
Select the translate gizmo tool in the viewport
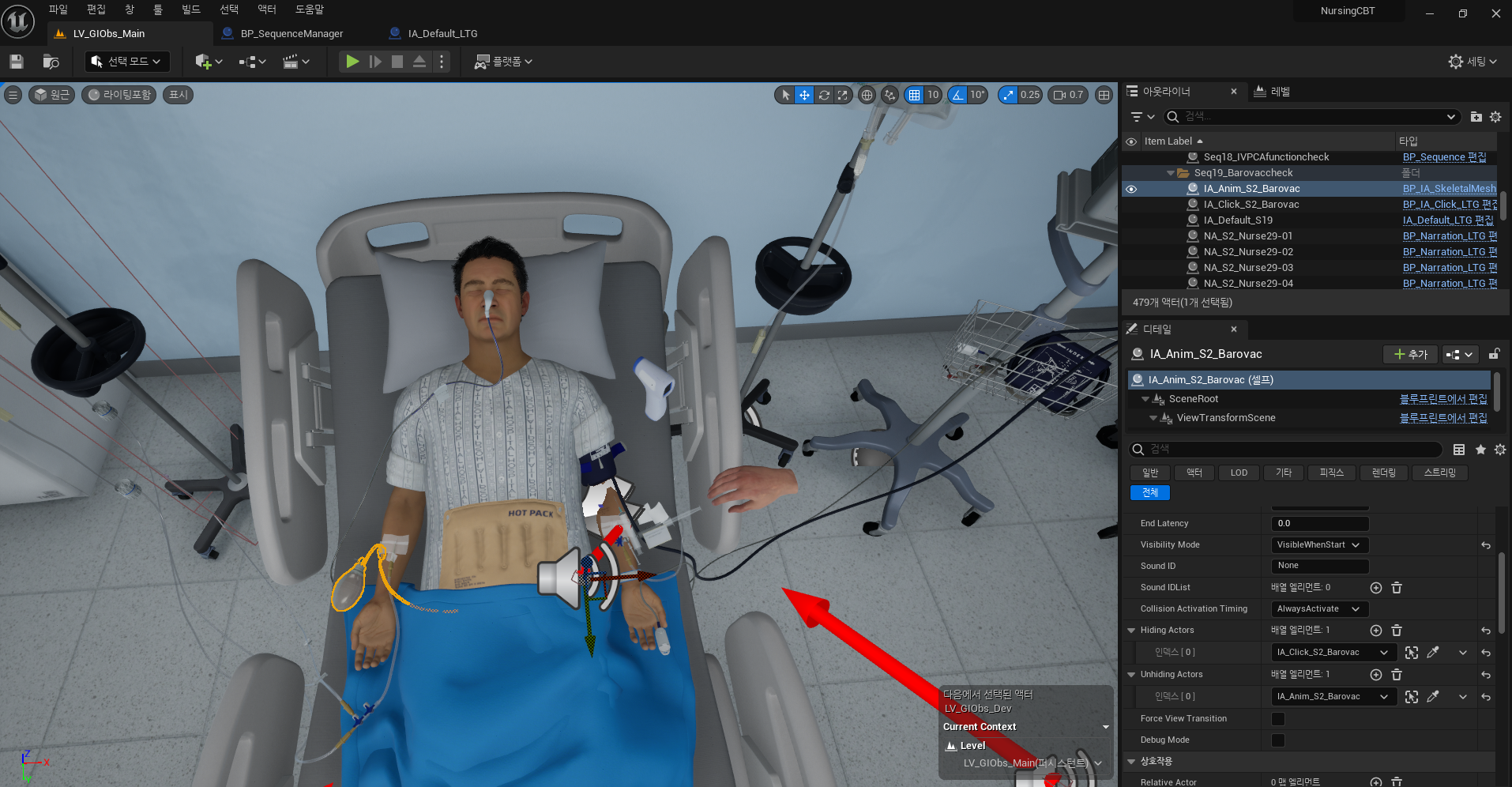click(804, 95)
